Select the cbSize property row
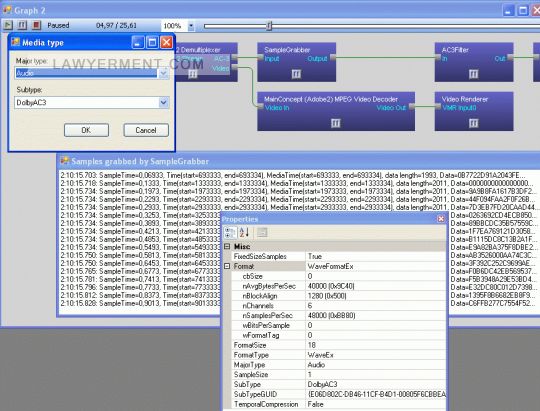Screen dimensions: 540x411 (339, 276)
